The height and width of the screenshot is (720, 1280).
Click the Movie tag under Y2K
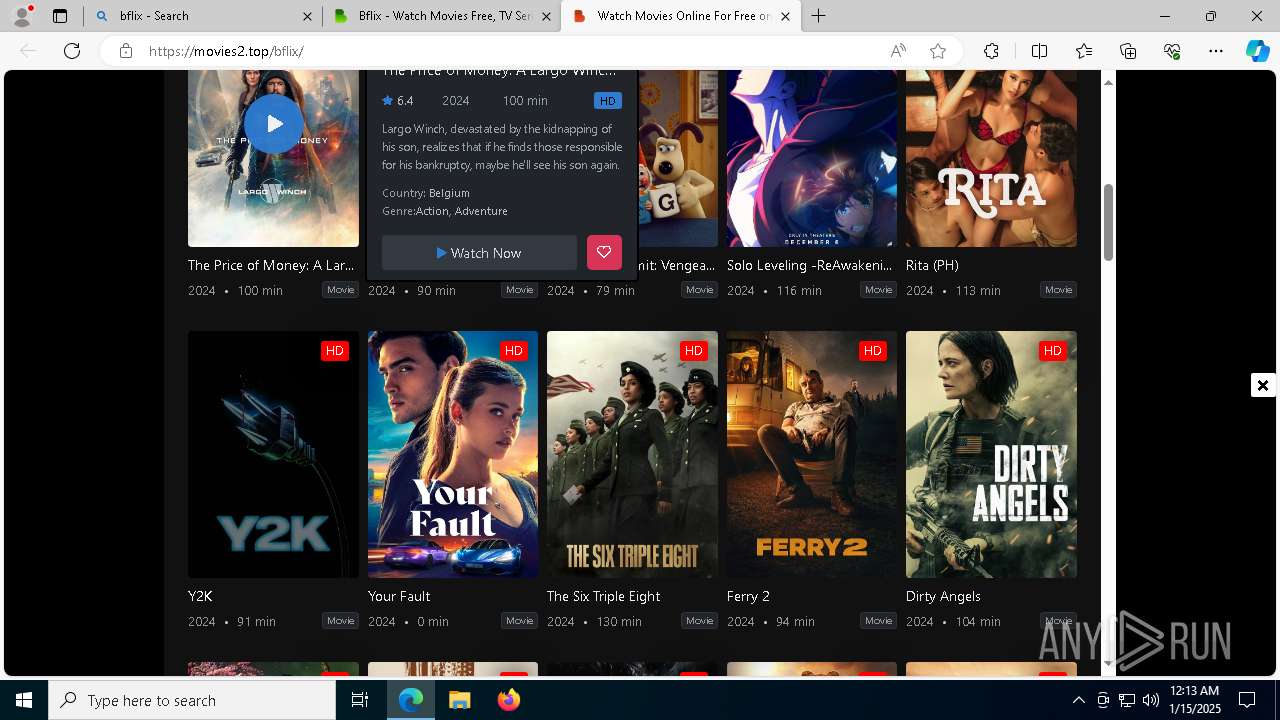(x=340, y=621)
